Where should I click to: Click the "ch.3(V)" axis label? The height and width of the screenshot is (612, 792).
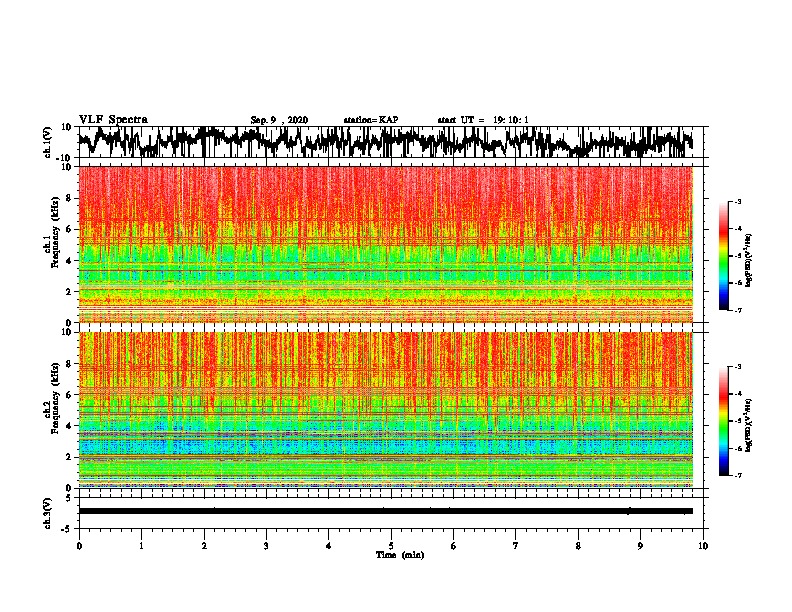[x=49, y=513]
